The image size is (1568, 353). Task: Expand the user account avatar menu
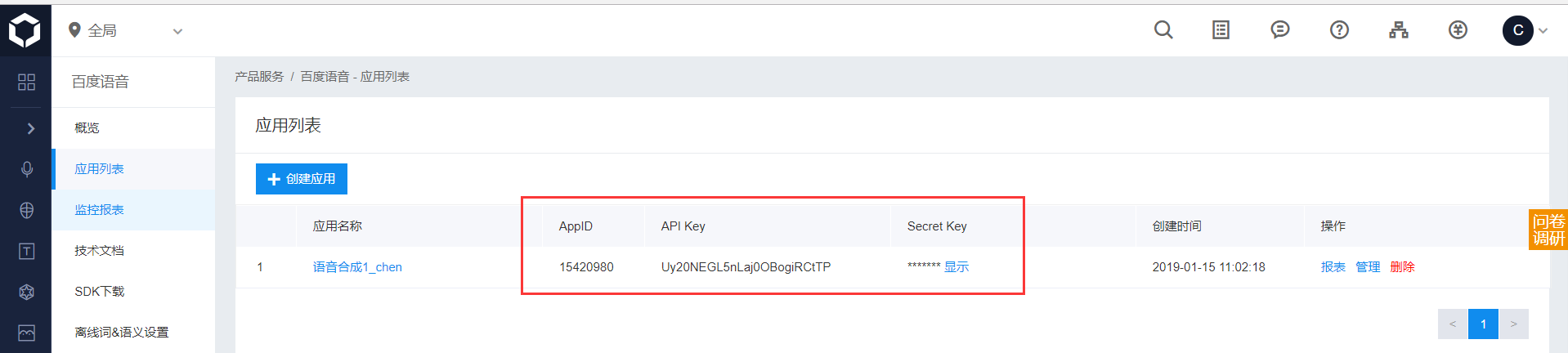[1524, 31]
